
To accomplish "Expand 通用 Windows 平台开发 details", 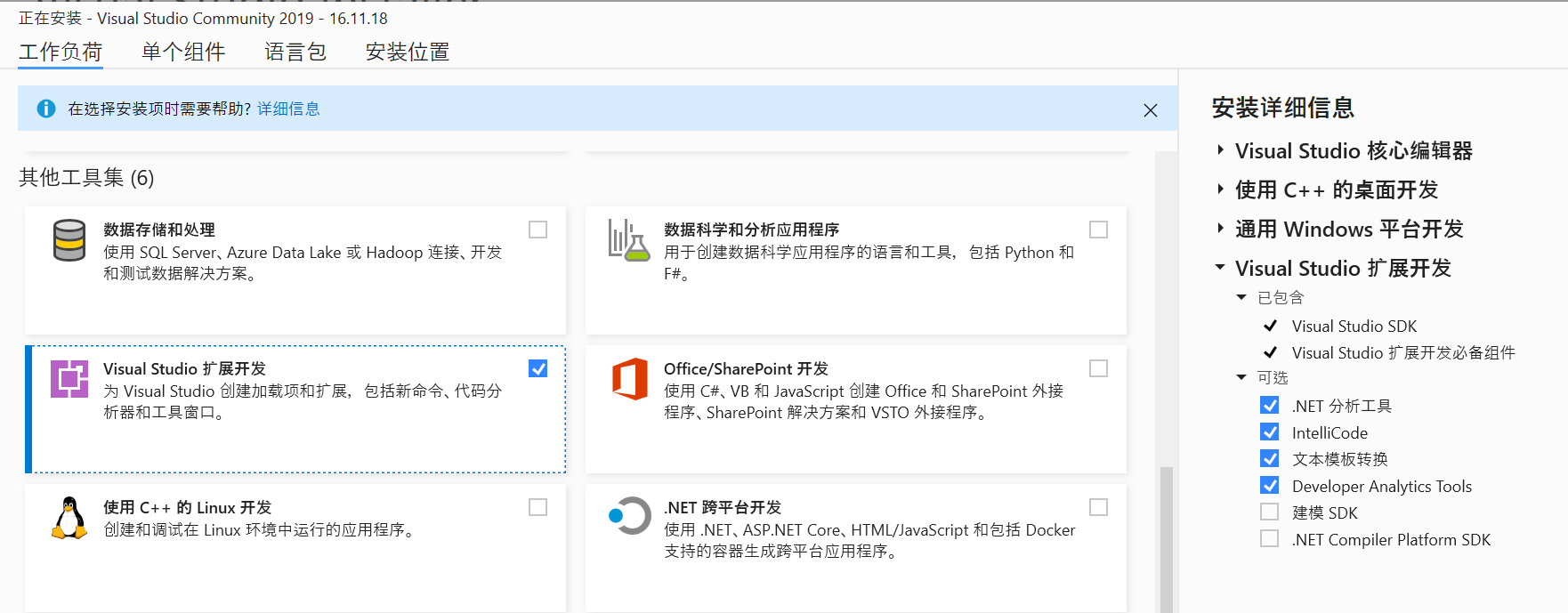I will click(1220, 229).
